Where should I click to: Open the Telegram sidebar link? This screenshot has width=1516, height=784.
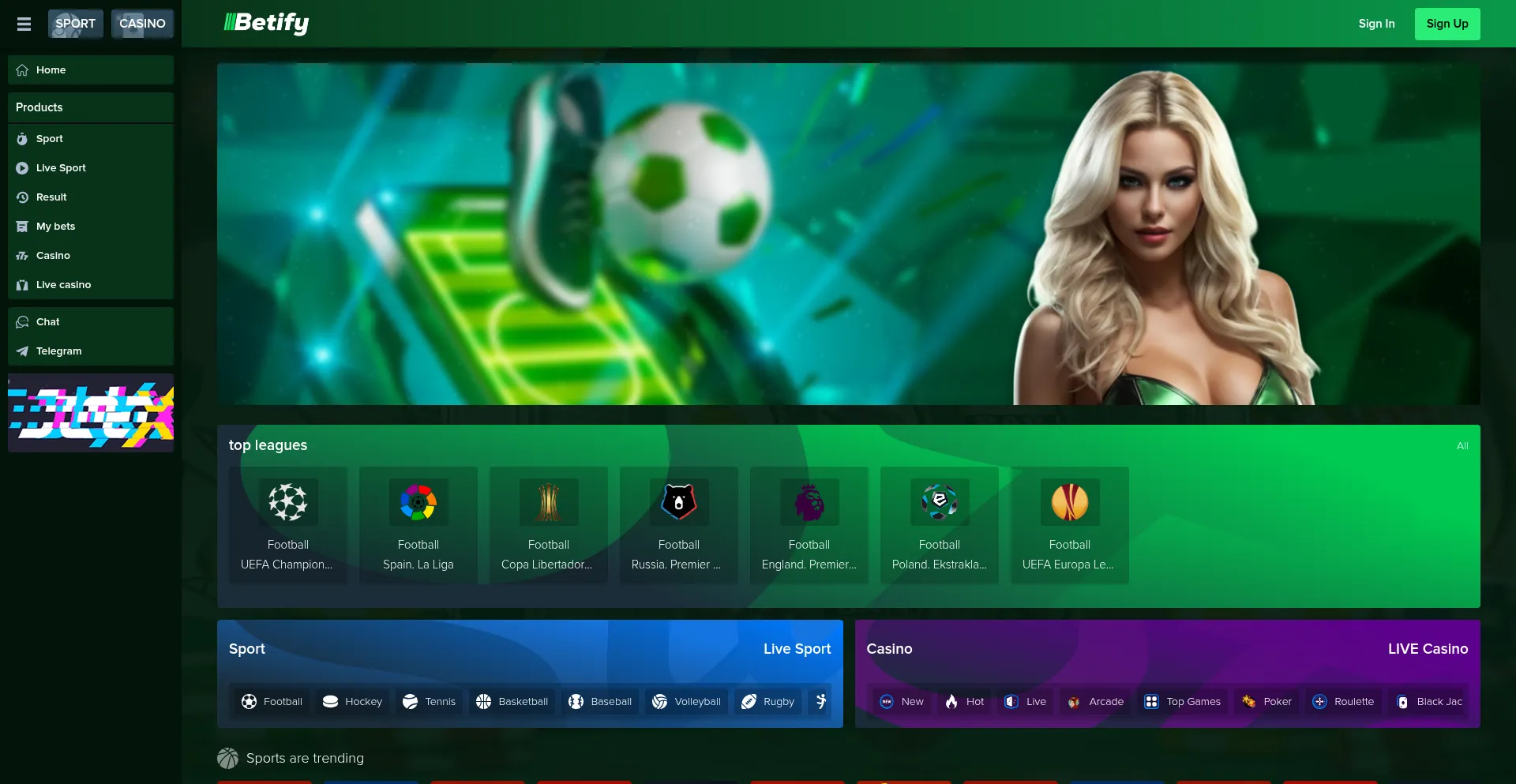coord(58,351)
